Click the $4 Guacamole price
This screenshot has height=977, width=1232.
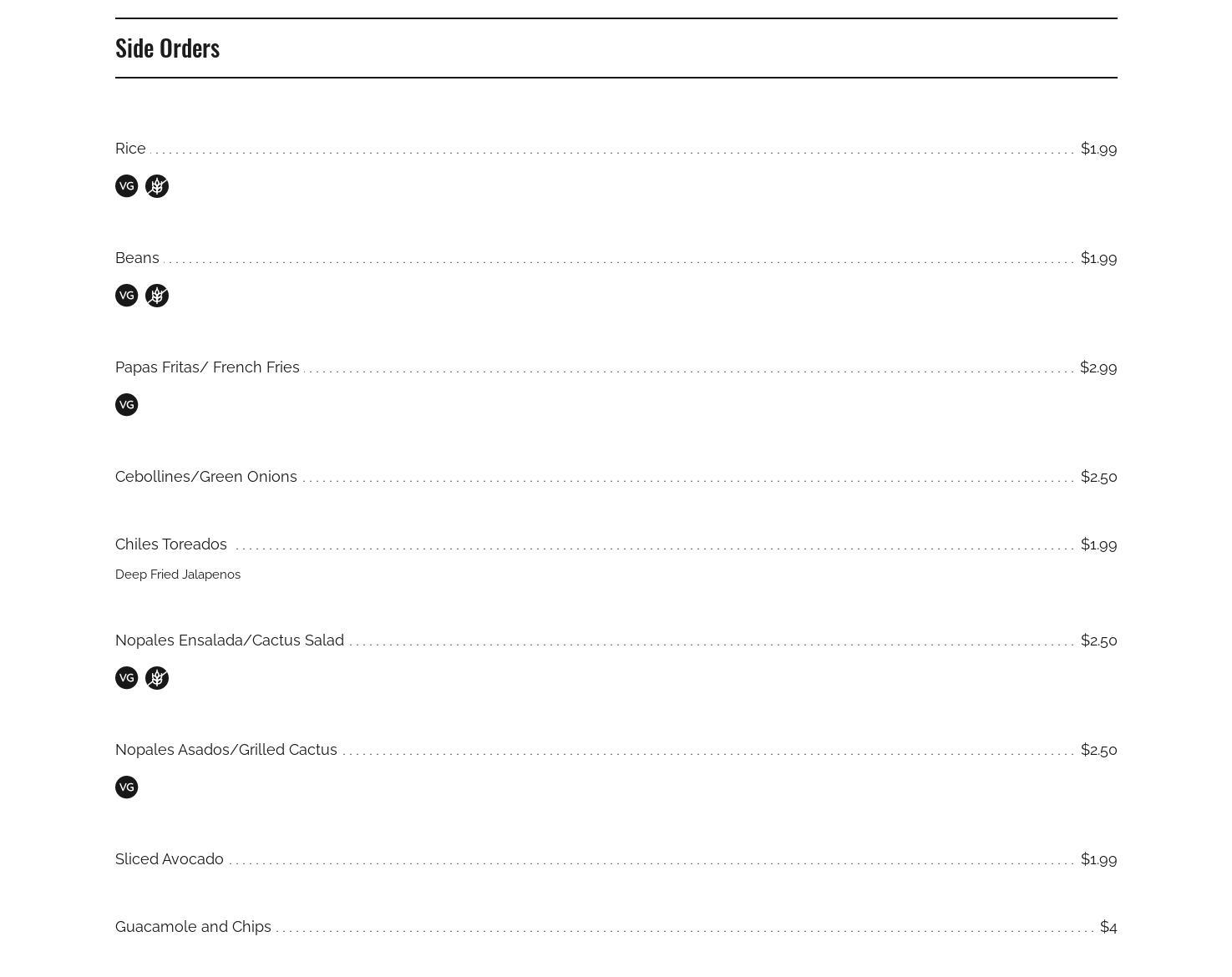pos(1108,927)
